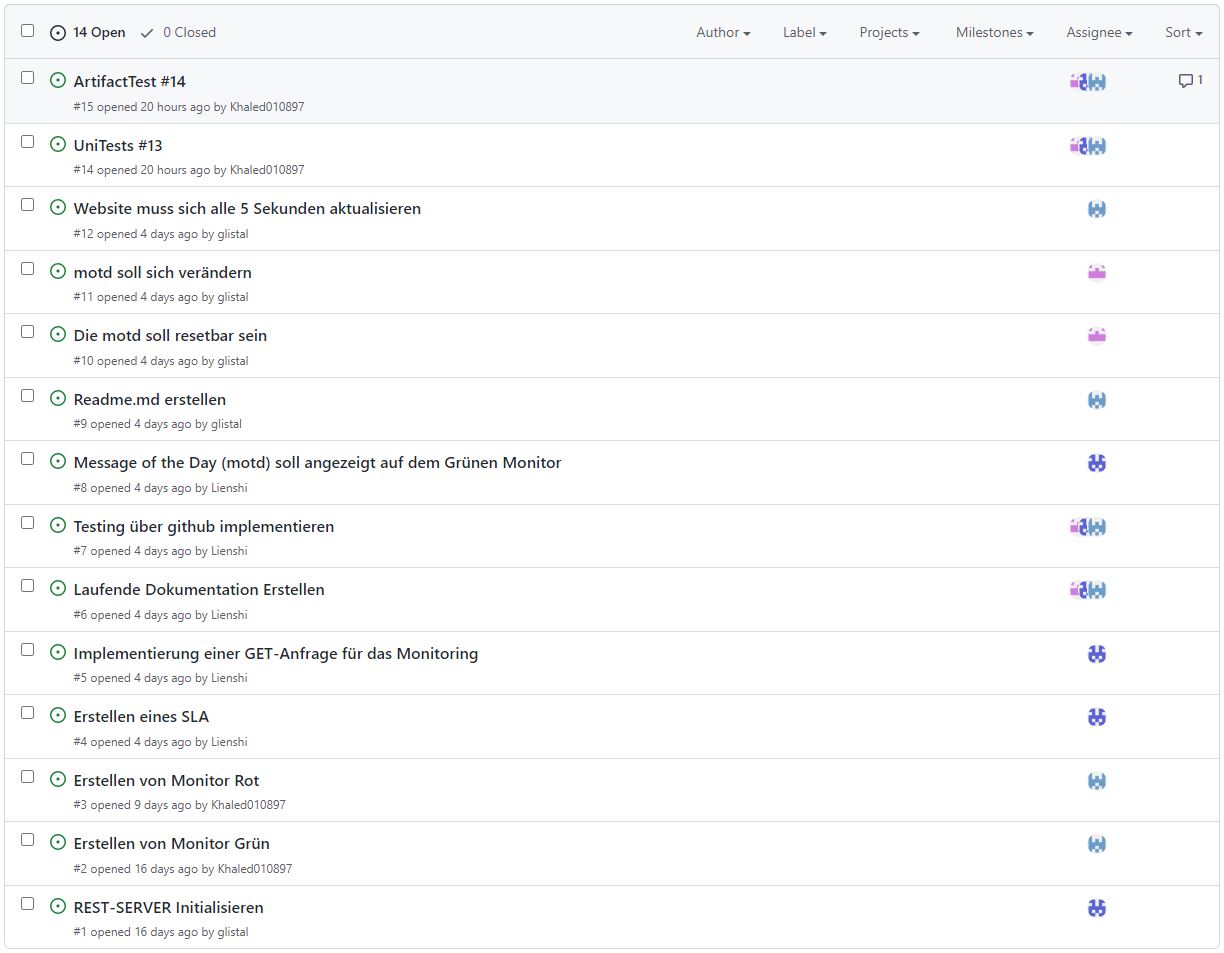
Task: Click author Khaled010897 under Erstellen von Monitor Rot
Action: (248, 805)
